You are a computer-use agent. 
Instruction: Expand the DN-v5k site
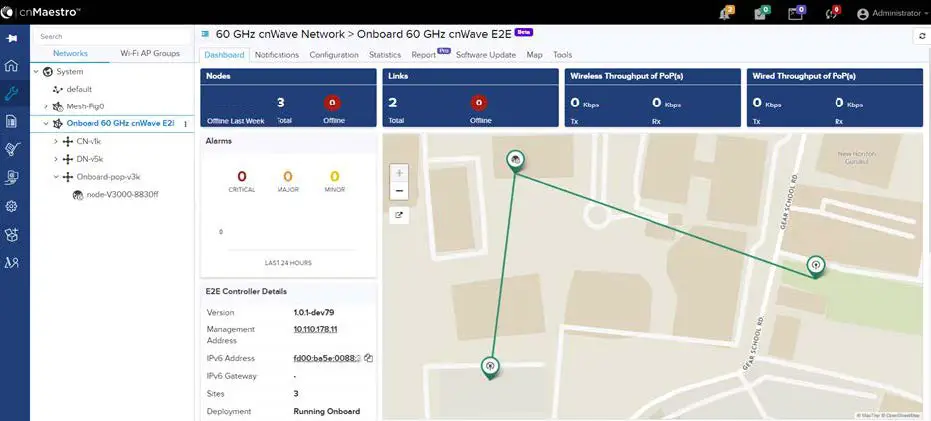[55, 159]
